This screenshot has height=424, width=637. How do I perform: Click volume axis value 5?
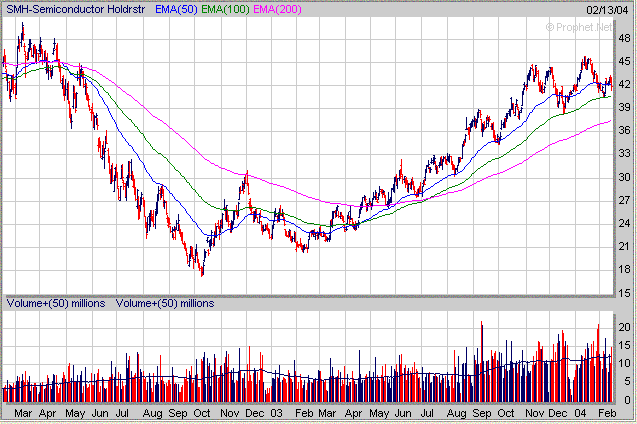[627, 382]
